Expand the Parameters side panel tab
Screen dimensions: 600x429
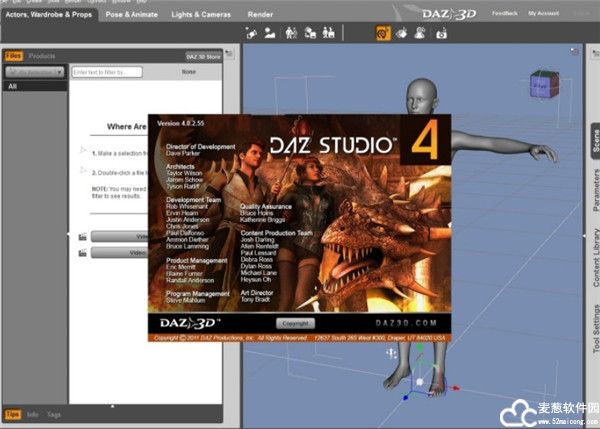click(594, 190)
